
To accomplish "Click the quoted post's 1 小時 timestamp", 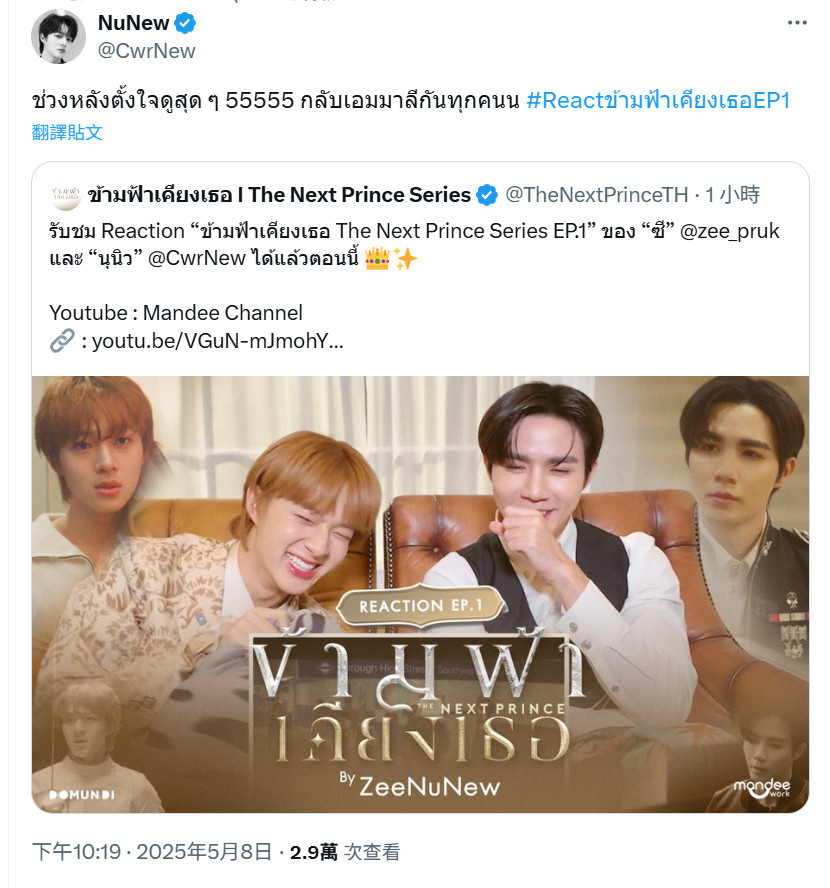I will click(x=731, y=195).
